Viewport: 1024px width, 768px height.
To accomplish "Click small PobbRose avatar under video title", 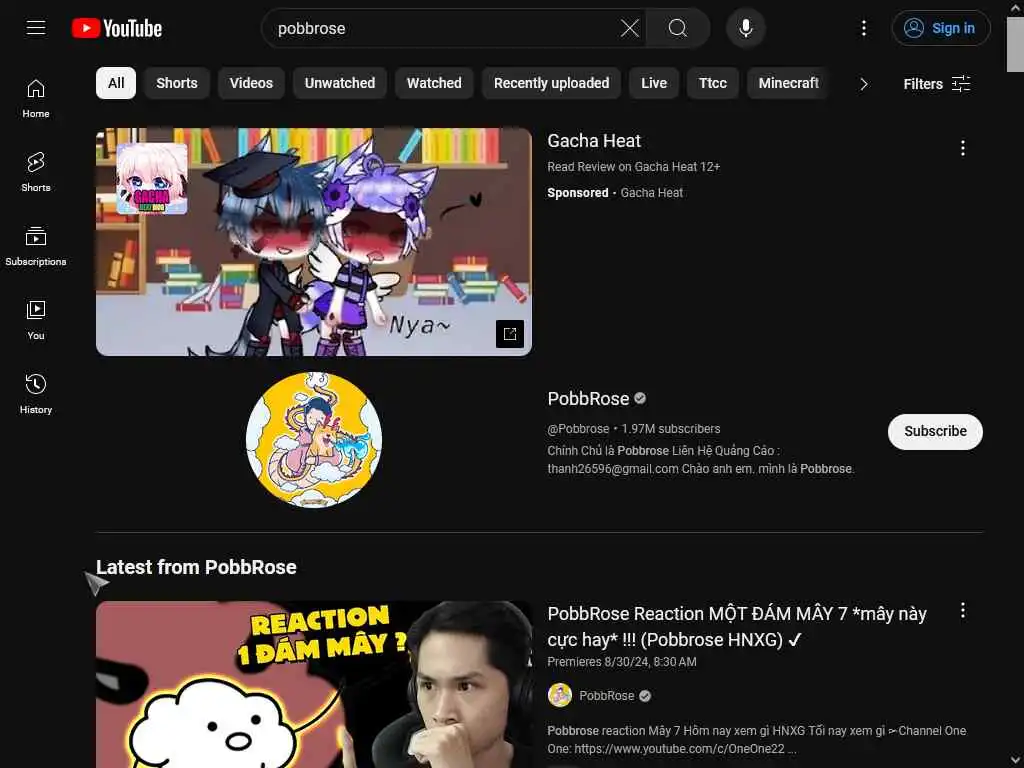I will coord(560,696).
